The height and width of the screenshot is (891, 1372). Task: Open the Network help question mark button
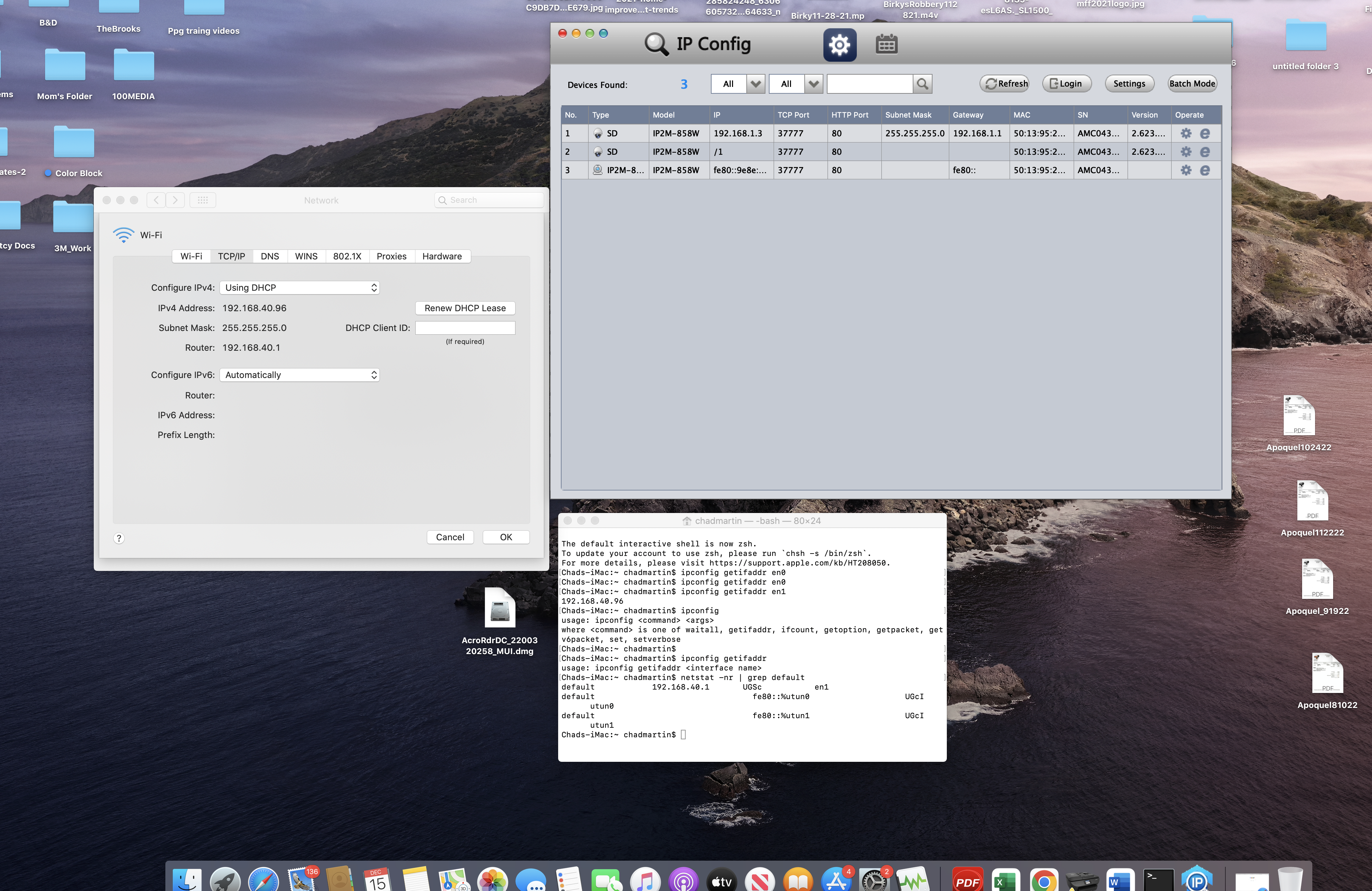point(119,538)
